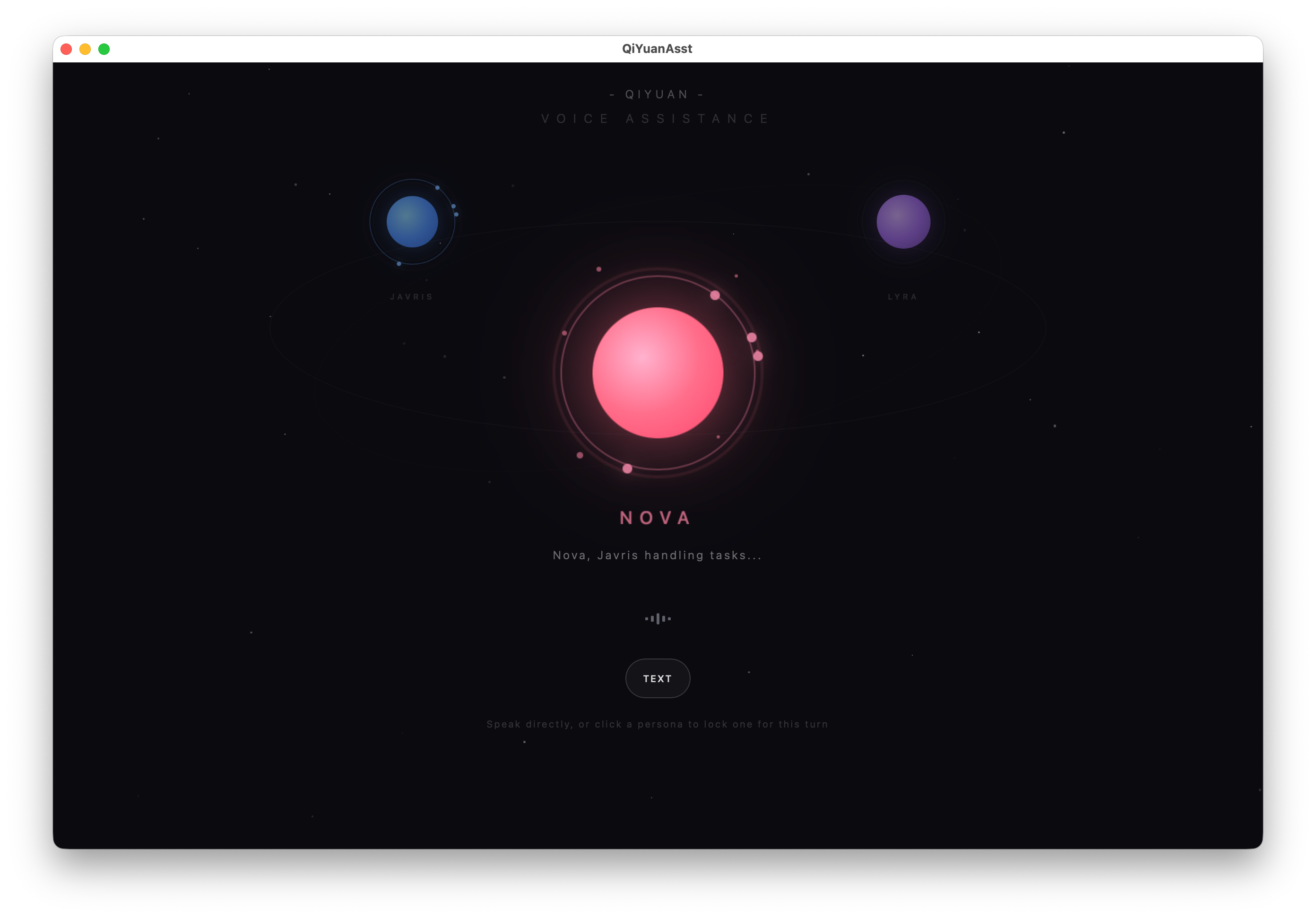Click the NOVA persona name heading
Image resolution: width=1316 pixels, height=919 pixels.
point(656,518)
